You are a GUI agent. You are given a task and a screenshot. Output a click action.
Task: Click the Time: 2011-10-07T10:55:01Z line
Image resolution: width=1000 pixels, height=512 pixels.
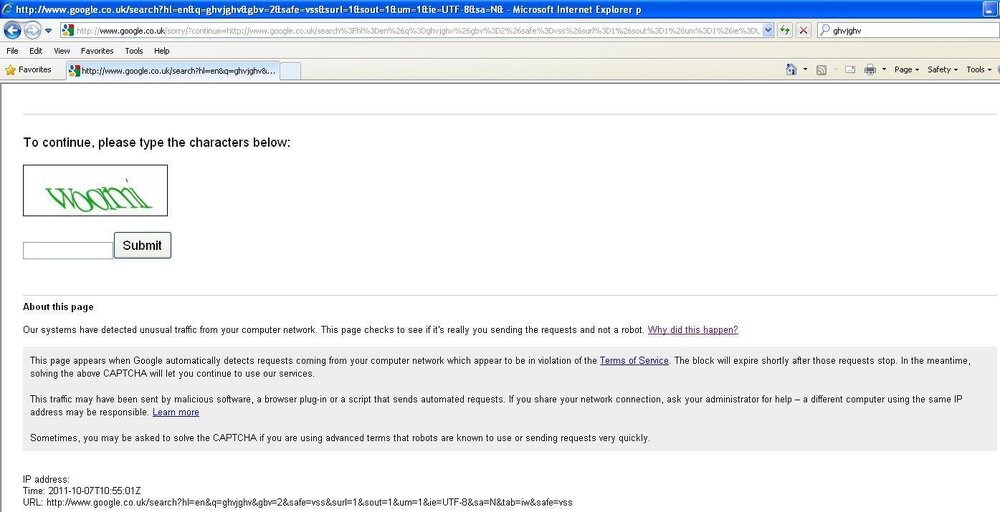pyautogui.click(x=82, y=491)
